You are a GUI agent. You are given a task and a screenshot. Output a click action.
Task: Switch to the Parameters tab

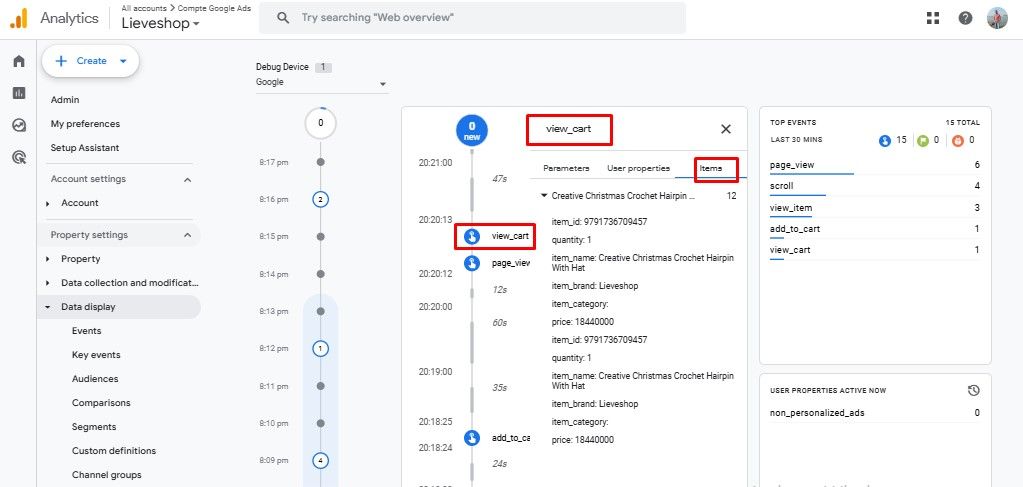(x=566, y=168)
